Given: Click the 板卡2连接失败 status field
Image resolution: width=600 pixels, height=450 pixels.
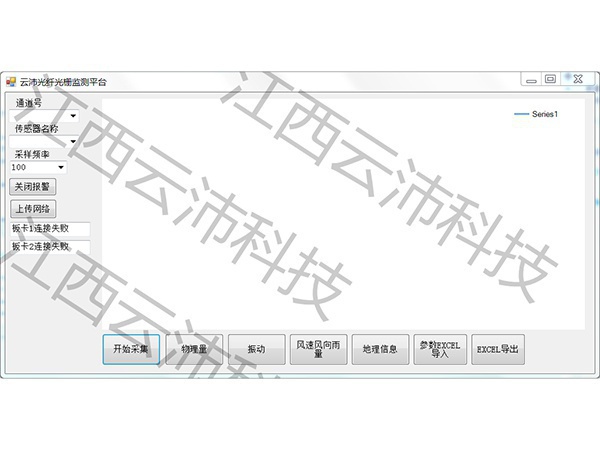Looking at the screenshot, I should [x=49, y=246].
